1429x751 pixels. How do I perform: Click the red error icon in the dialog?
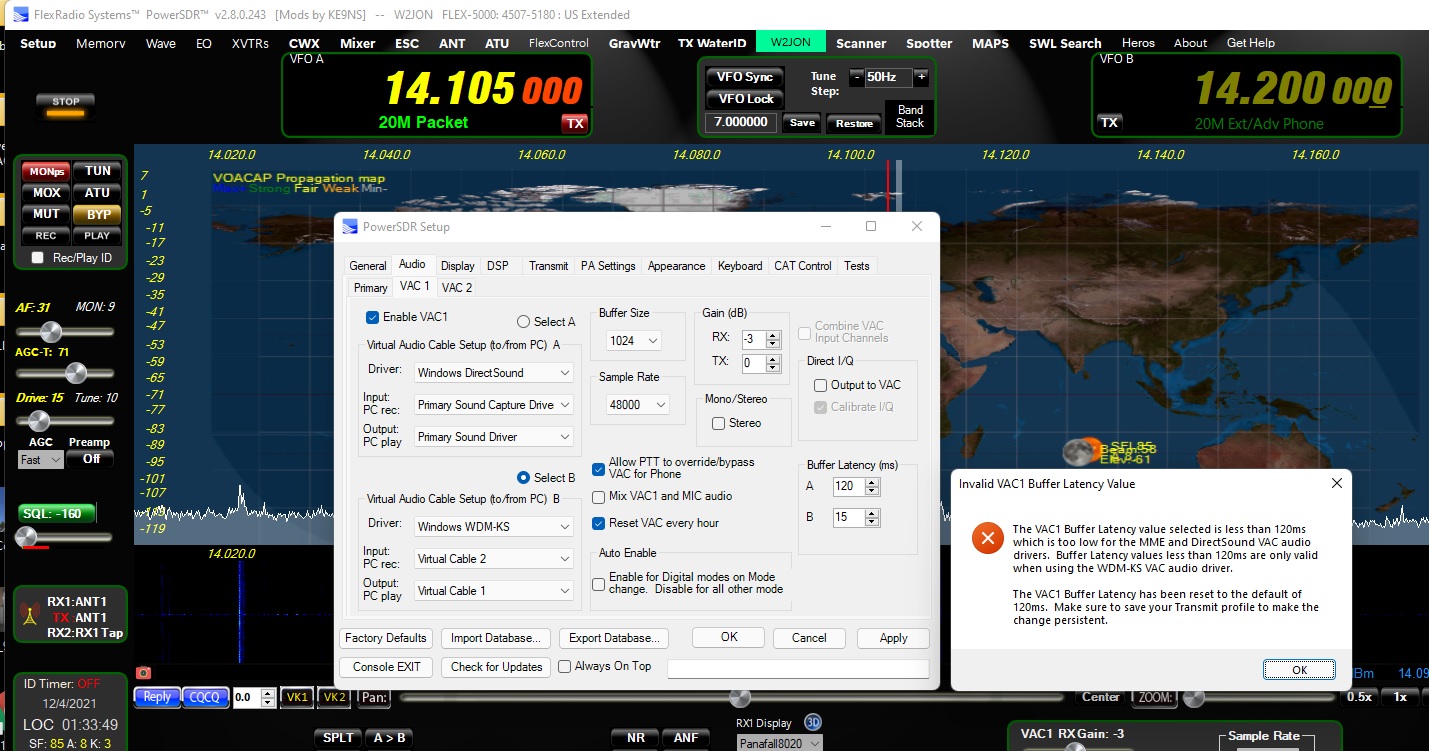[987, 538]
